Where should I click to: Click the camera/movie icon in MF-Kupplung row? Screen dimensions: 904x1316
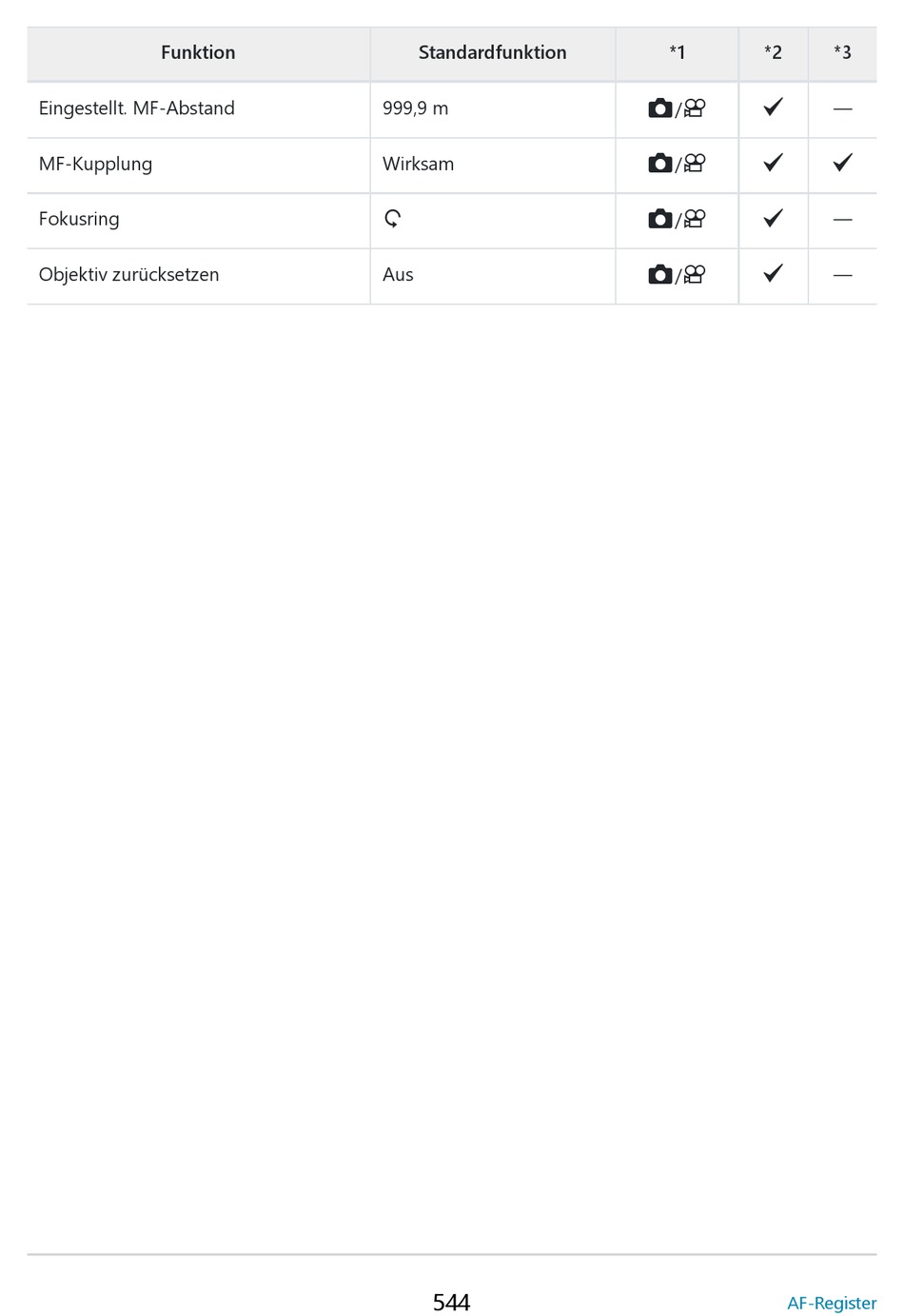[677, 164]
